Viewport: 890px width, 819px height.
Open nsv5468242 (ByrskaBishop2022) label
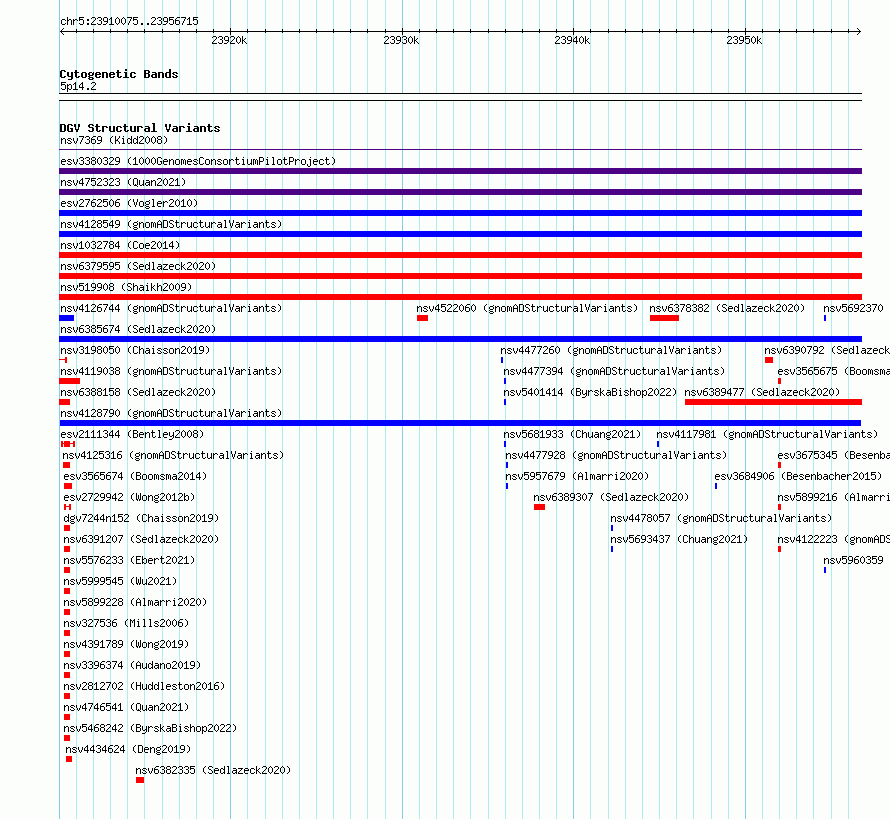tap(150, 728)
